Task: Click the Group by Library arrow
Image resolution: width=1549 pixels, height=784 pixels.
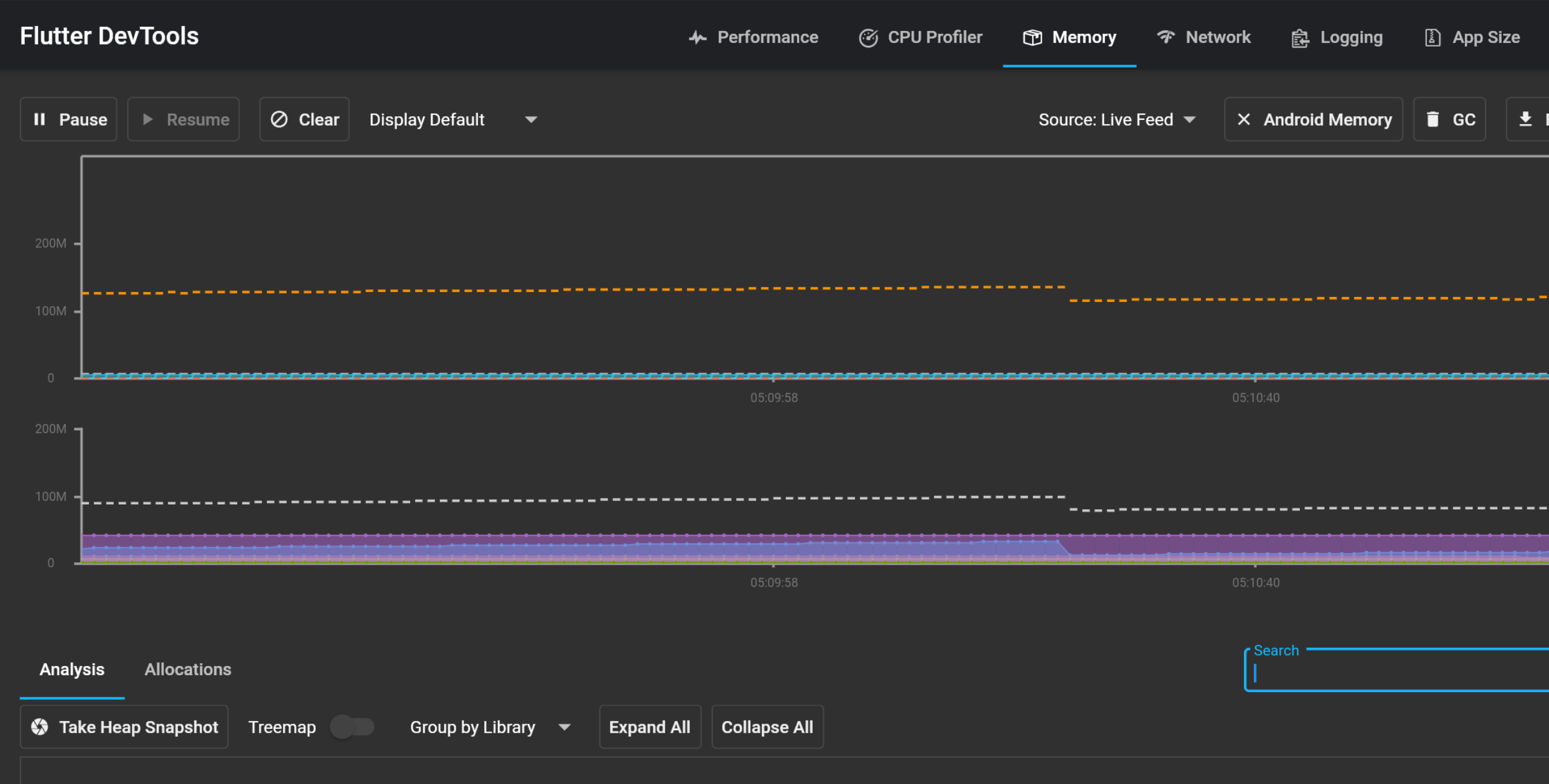Action: 565,727
